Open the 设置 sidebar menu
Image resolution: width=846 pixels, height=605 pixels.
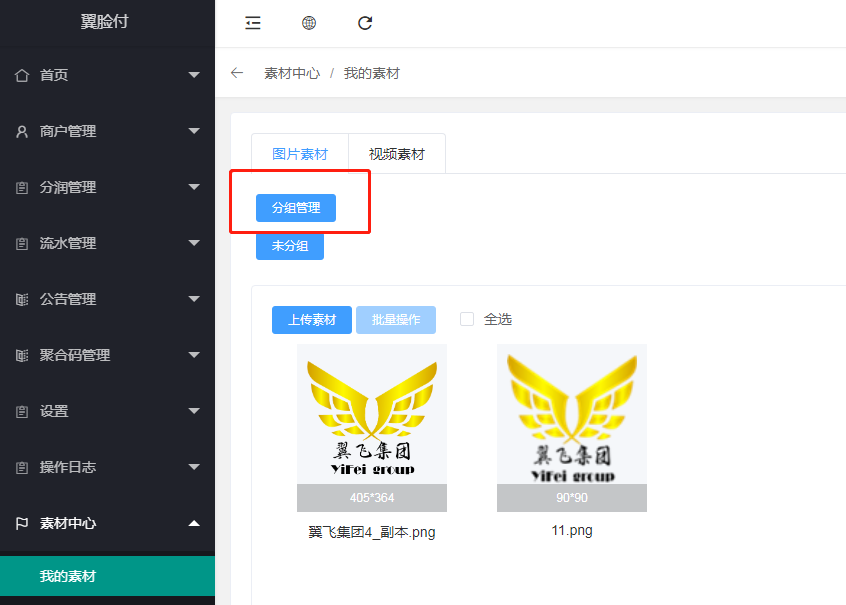pyautogui.click(x=107, y=411)
